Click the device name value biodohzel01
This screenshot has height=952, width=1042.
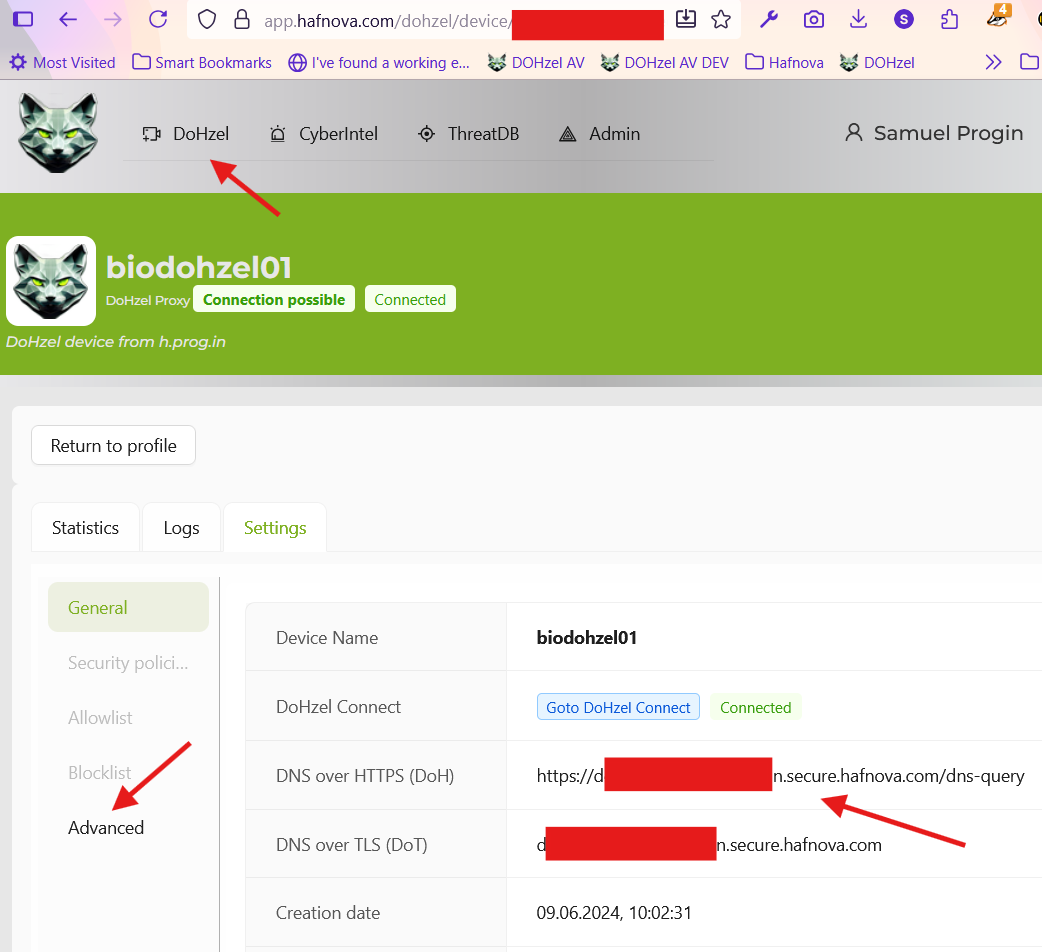(x=587, y=638)
